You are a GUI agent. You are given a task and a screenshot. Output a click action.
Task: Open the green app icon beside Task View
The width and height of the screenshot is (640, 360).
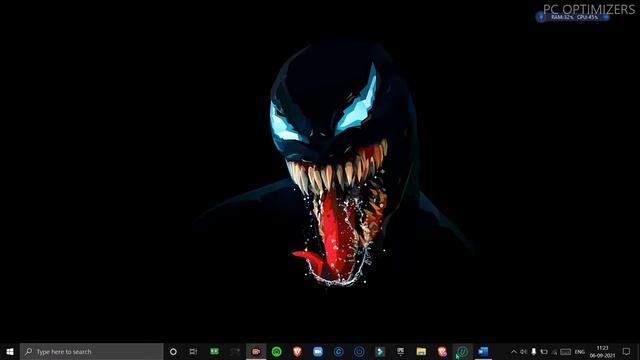[214, 351]
